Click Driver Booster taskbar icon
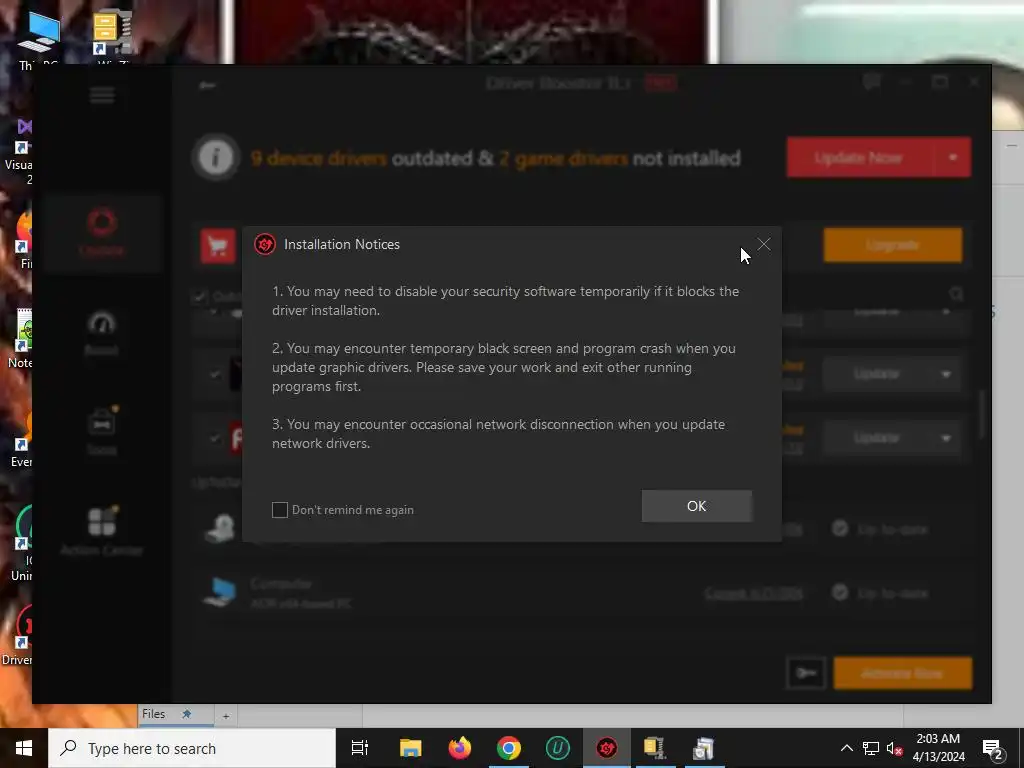 click(607, 748)
